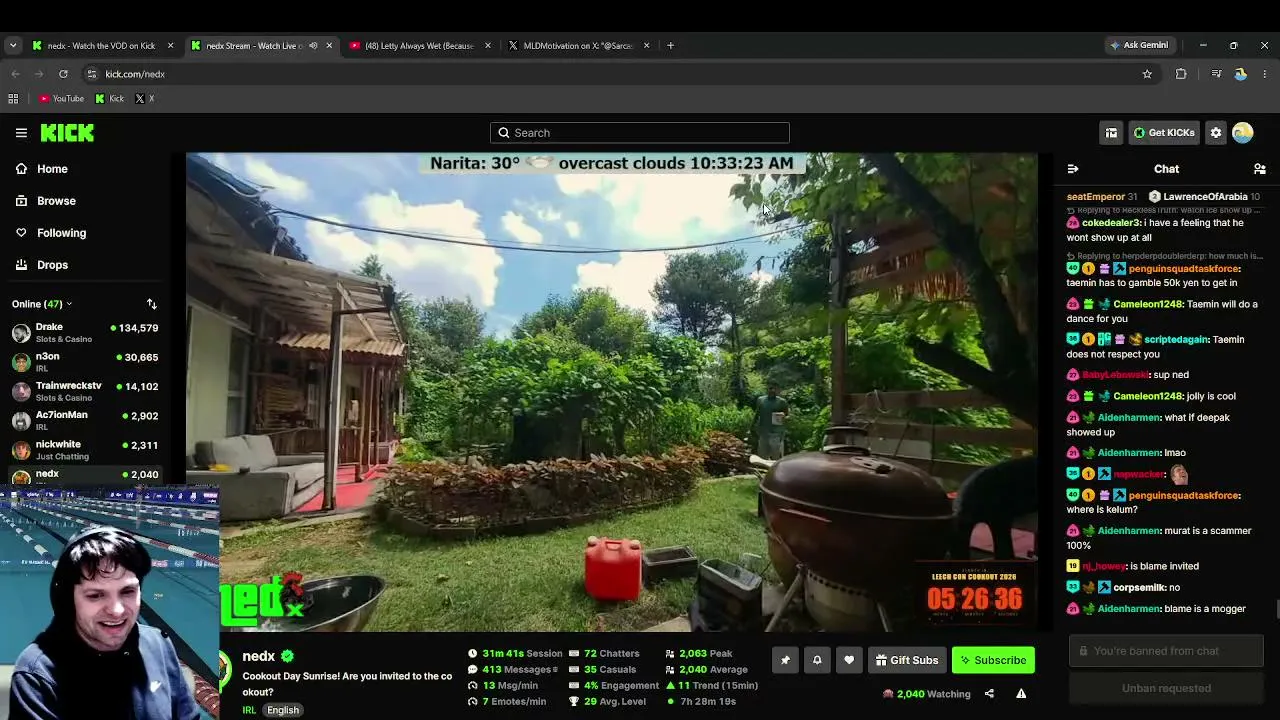Open a new browser tab
Screen dimensions: 1280x720
click(x=670, y=45)
